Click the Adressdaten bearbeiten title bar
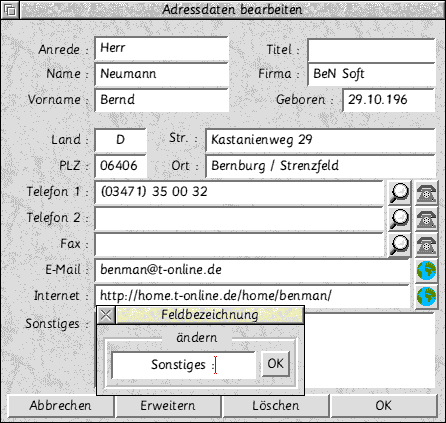Image resolution: width=446 pixels, height=423 pixels. 232,10
